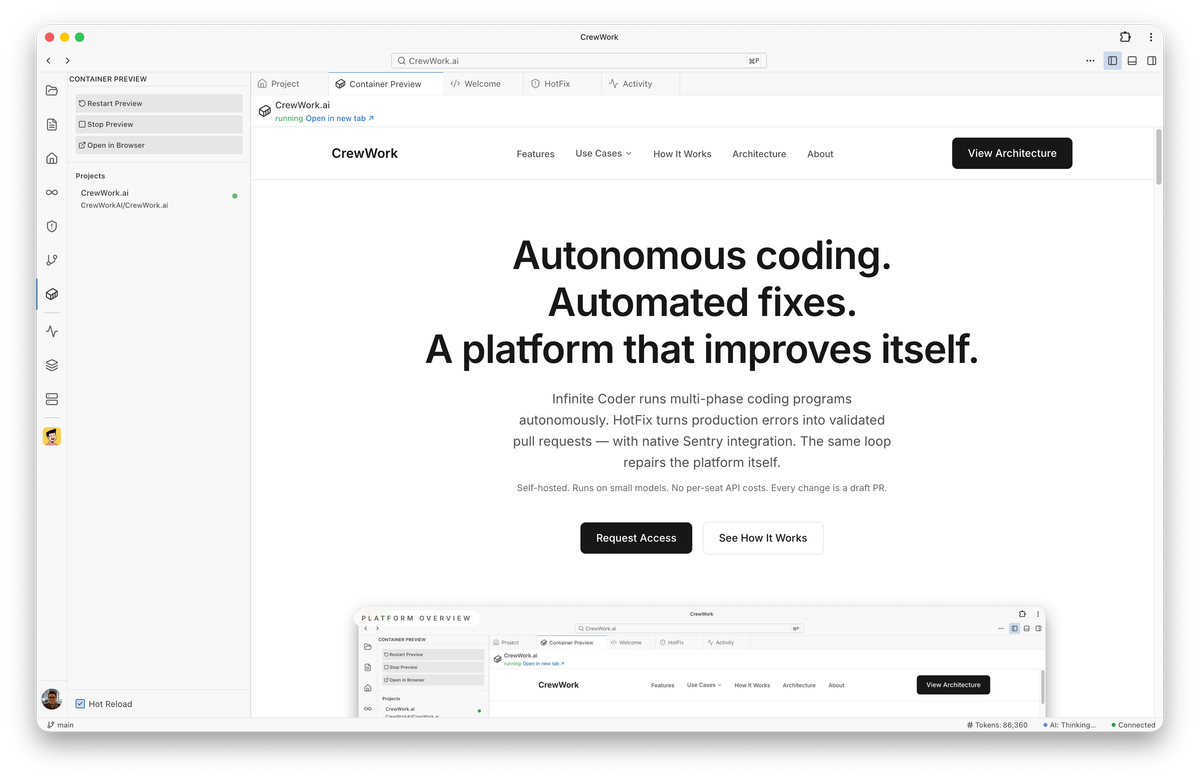Navigate back with the left arrow
Viewport: 1200px width, 780px height.
(x=49, y=61)
